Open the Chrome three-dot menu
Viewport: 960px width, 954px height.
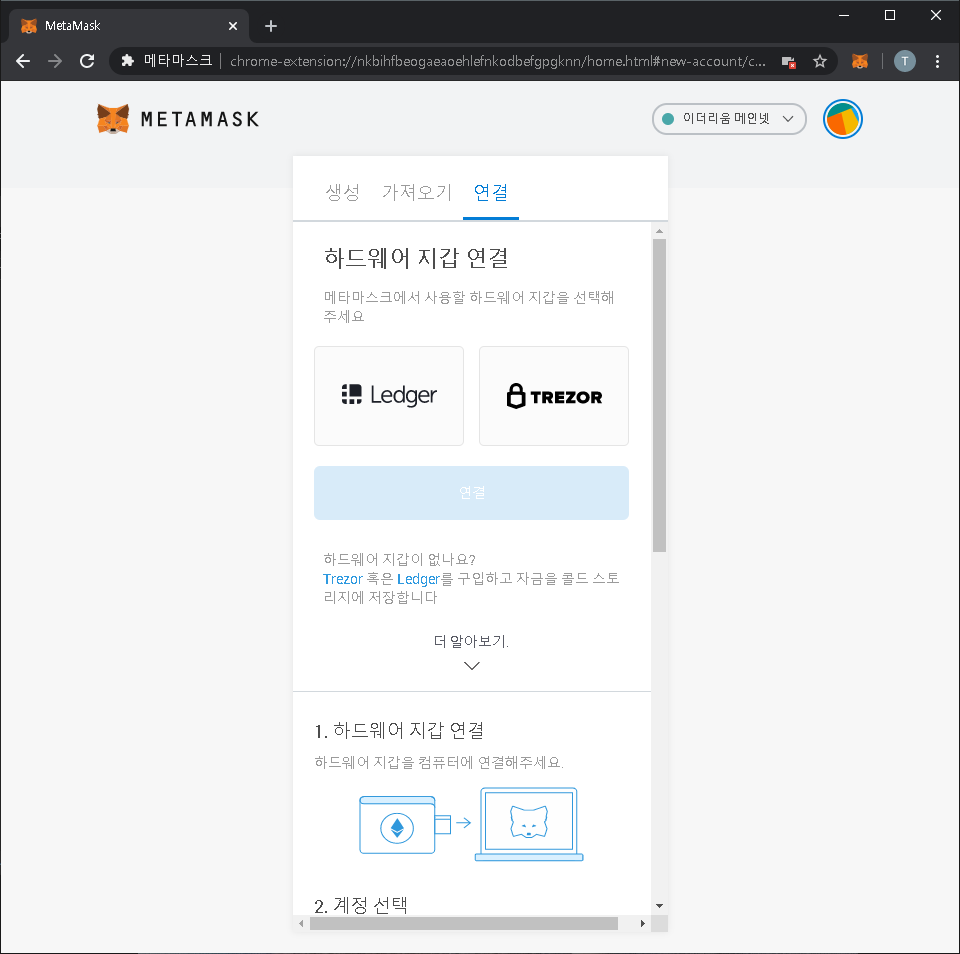tap(937, 61)
